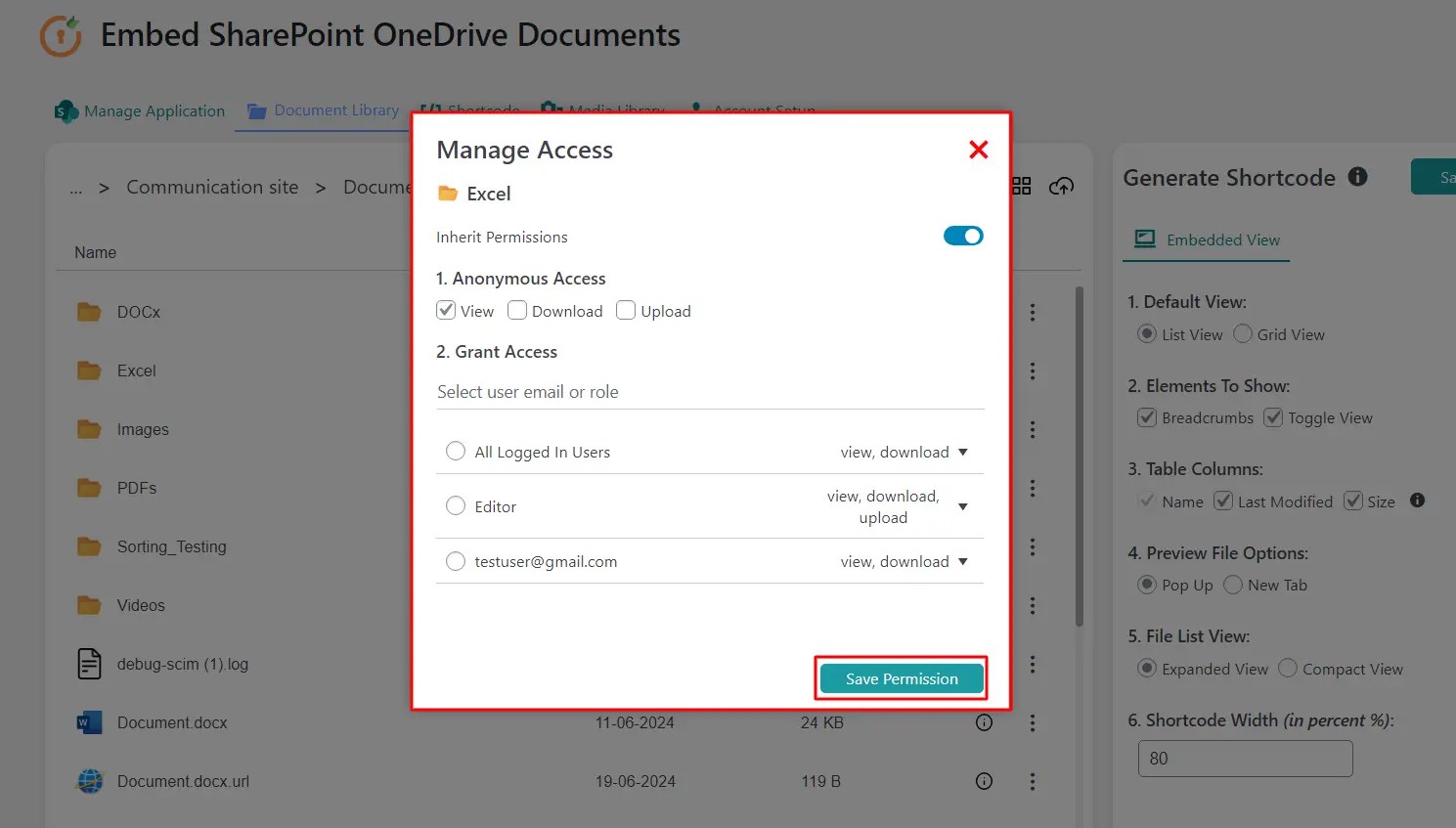Open permissions dropdown for All Logged In Users
Screen dimensions: 1456x828
pos(963,452)
